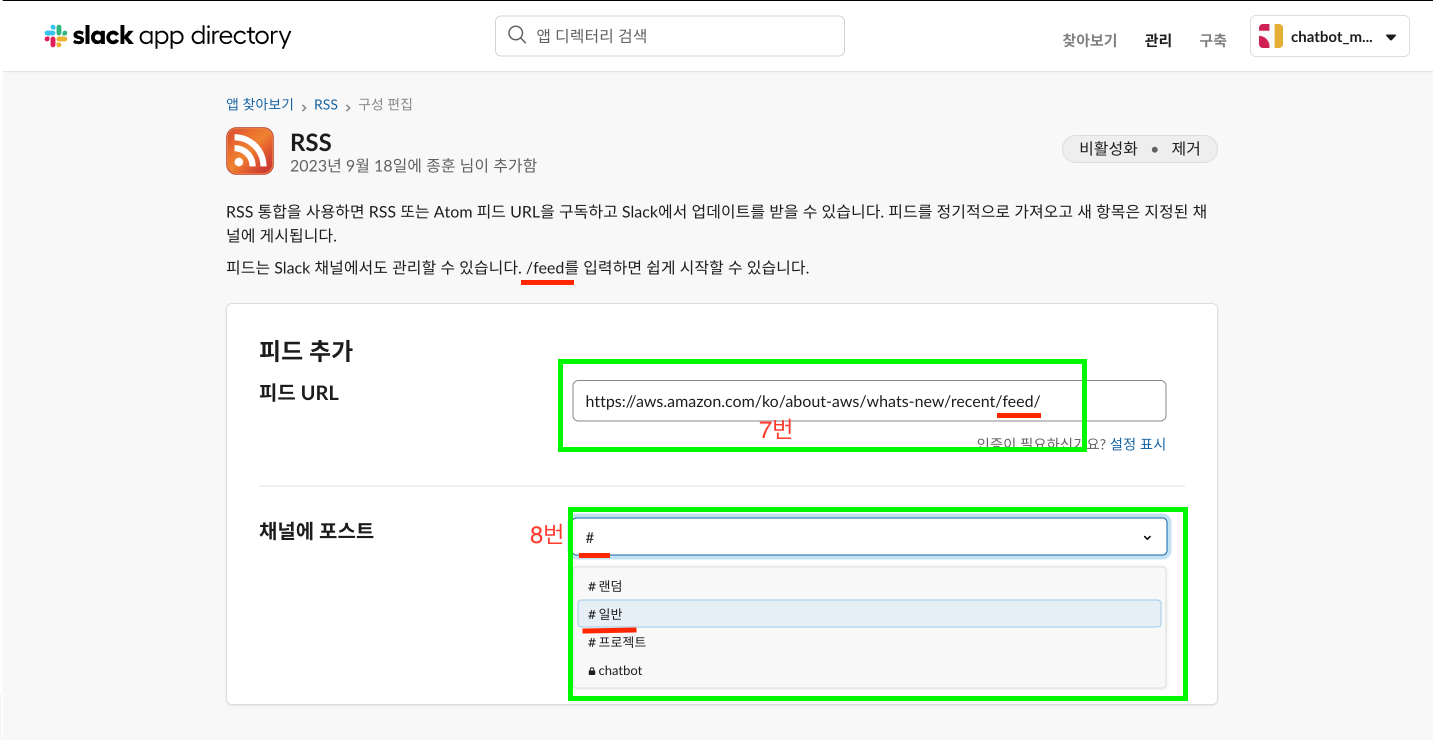Click the 채널에 포스트 channel combo box
Screen dimensions: 1433x740
click(x=869, y=537)
